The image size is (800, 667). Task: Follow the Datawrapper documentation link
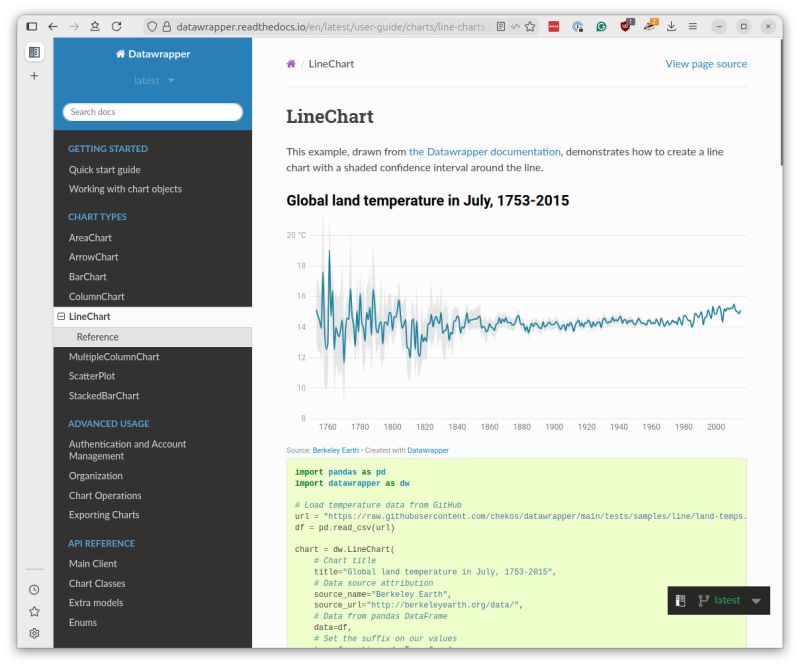(x=485, y=152)
